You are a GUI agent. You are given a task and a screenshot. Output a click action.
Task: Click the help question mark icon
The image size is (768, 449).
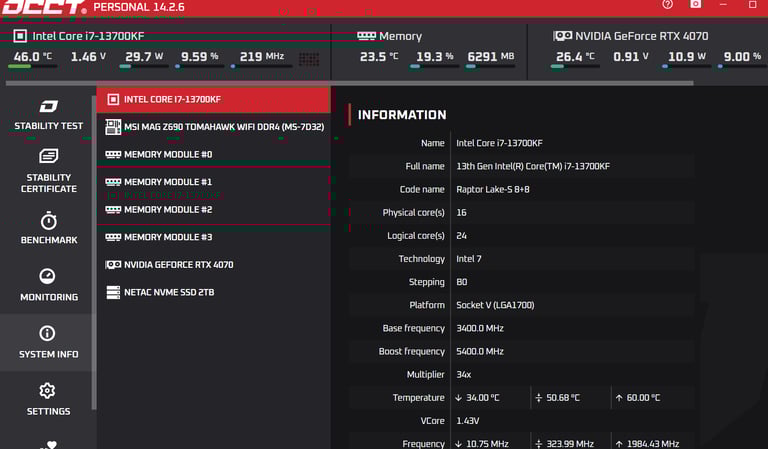pos(667,4)
